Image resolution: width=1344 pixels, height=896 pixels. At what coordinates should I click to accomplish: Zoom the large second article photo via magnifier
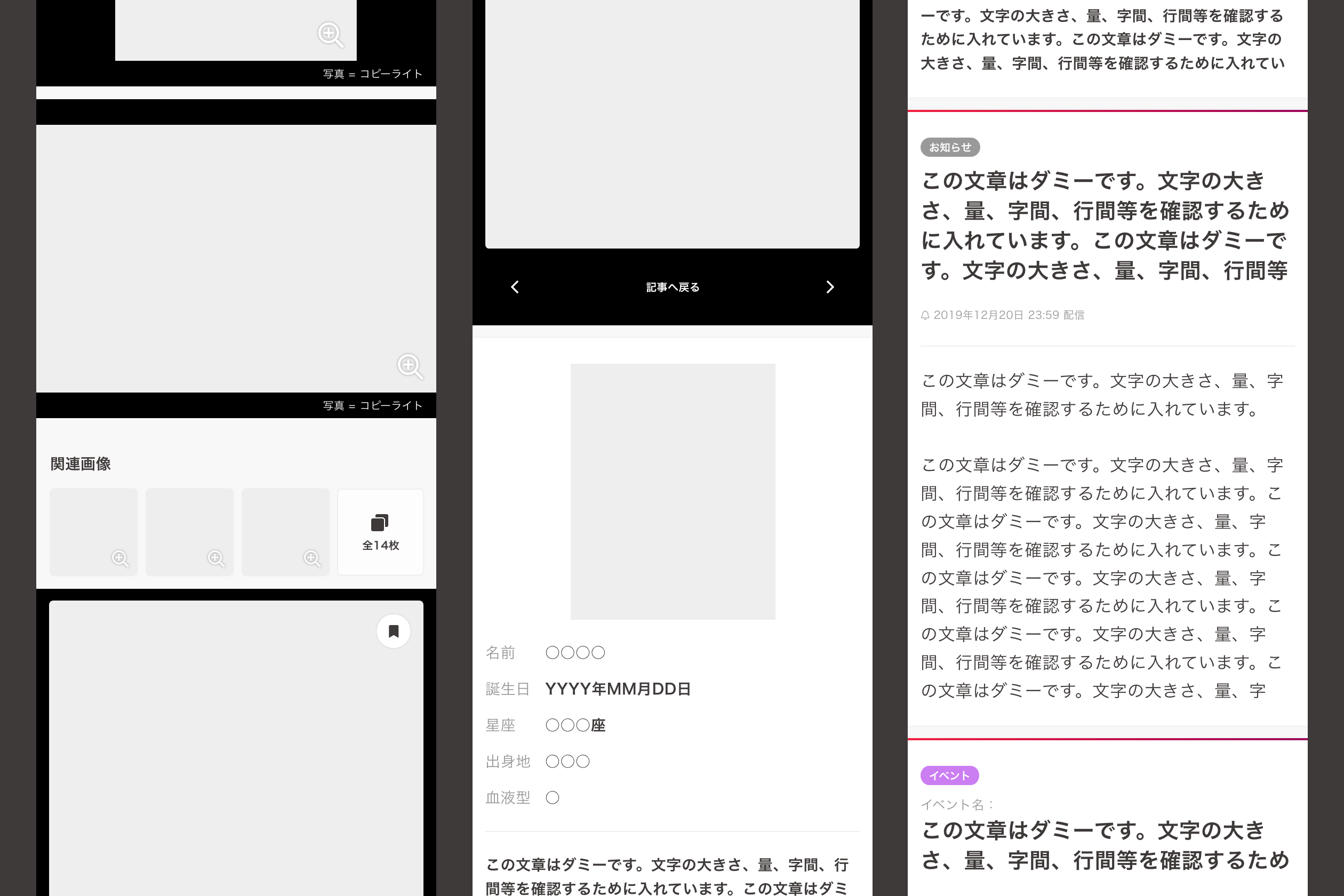pos(410,366)
